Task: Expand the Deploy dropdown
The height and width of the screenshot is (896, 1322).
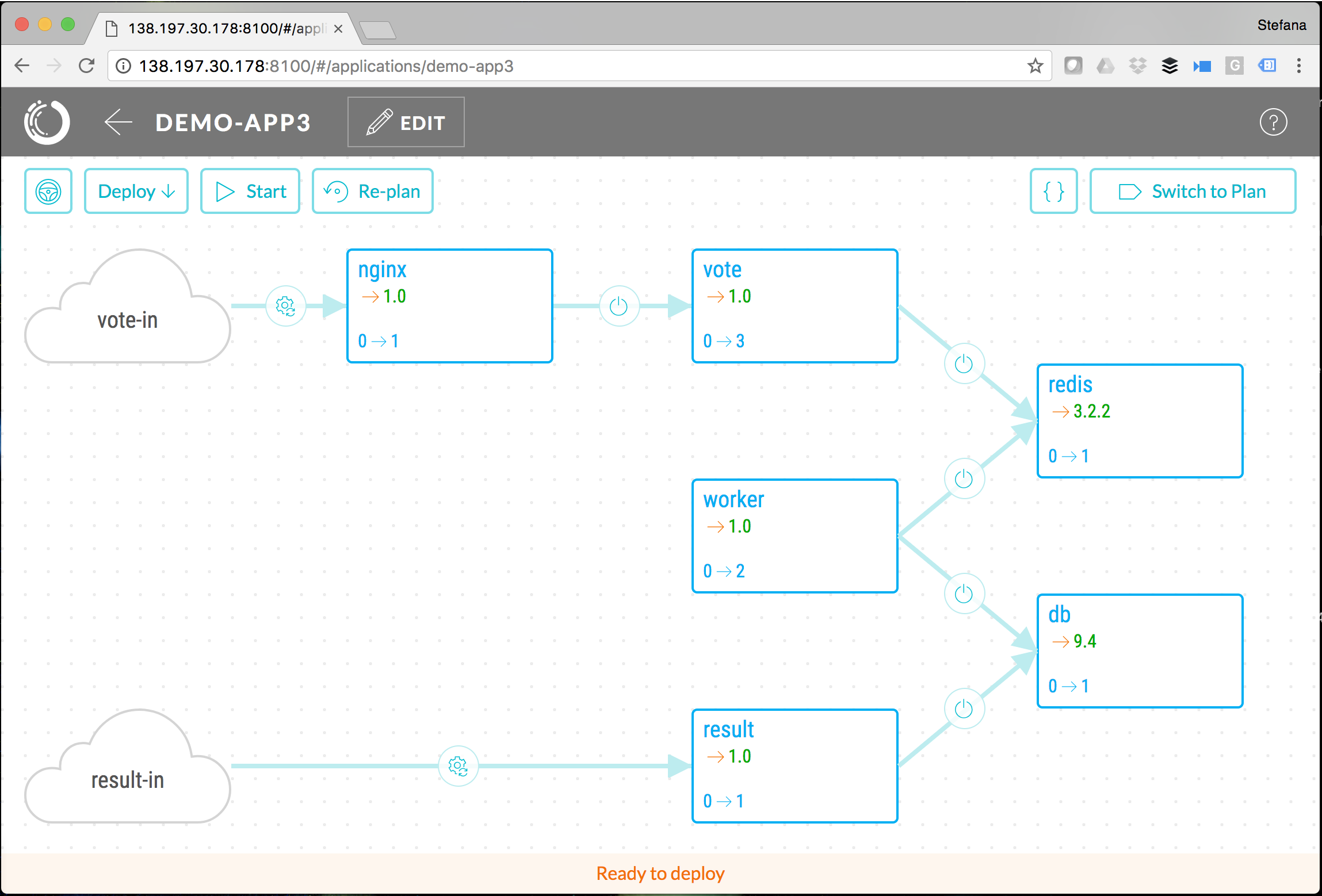Action: (136, 192)
